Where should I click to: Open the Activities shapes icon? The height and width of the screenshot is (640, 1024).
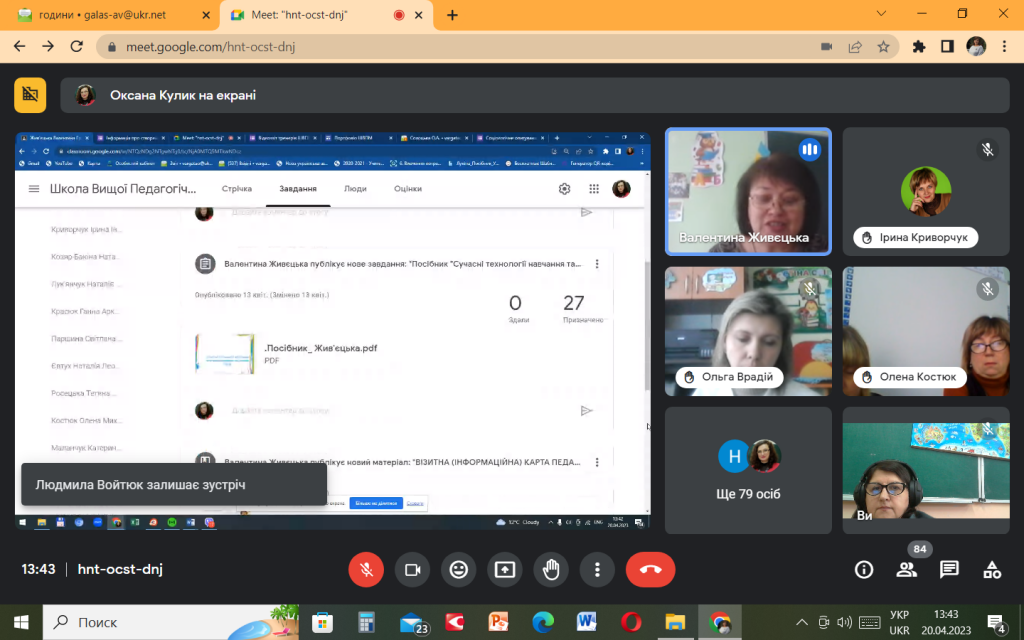[x=992, y=569]
